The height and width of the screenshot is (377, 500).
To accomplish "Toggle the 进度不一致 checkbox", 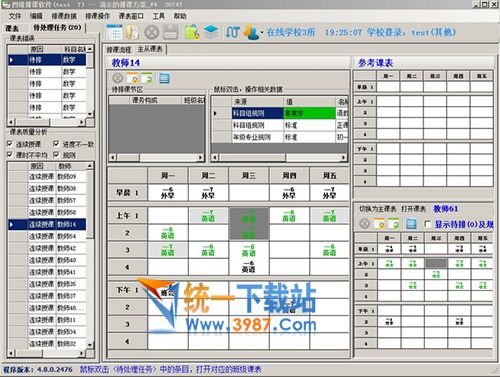I will point(56,144).
